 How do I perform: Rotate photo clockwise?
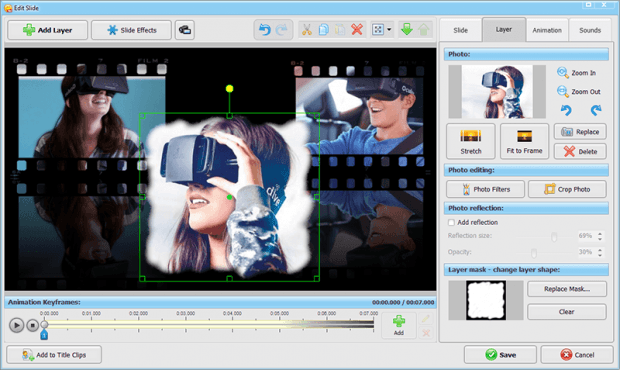tap(595, 110)
